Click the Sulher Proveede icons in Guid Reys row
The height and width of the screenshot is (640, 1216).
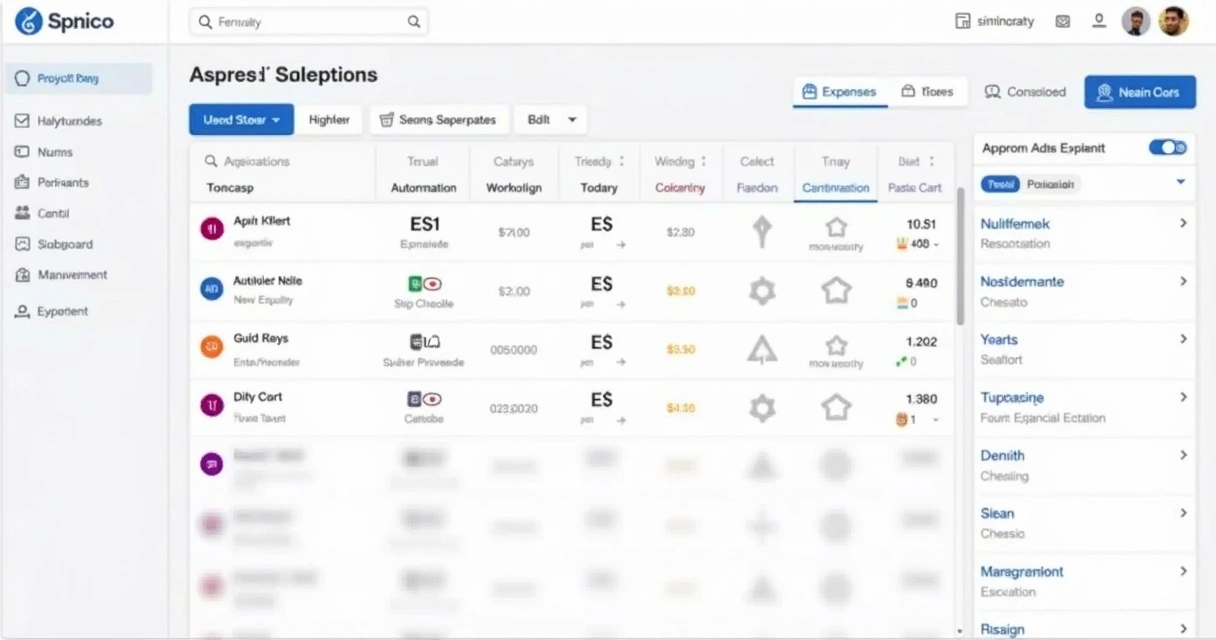(x=424, y=342)
